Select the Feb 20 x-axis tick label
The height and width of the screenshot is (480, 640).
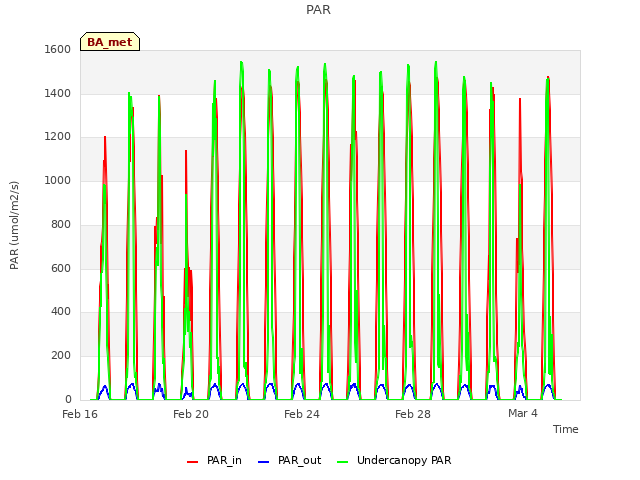point(191,414)
